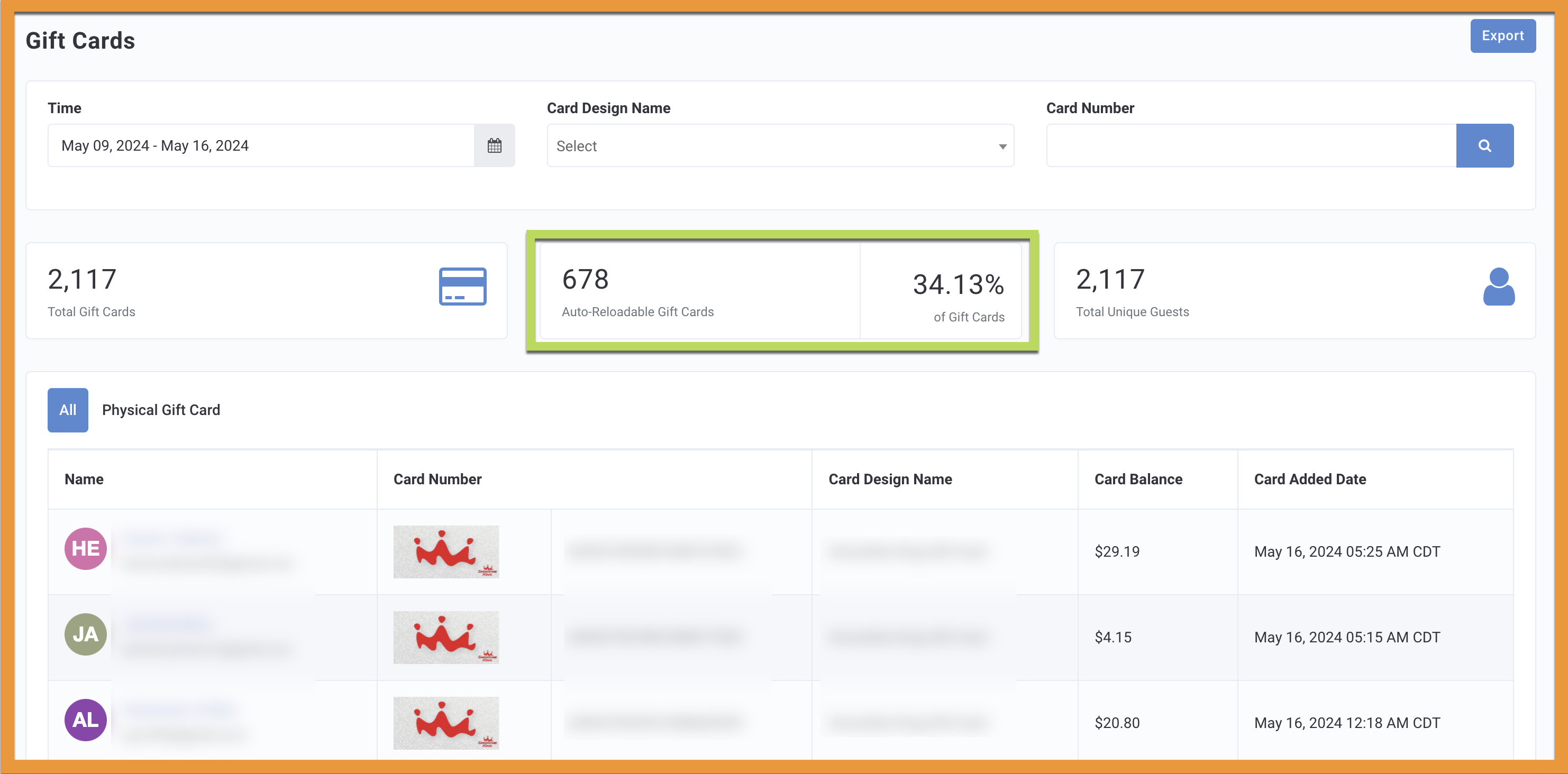Click the Total Gift Cards label
The image size is (1568, 774).
point(92,312)
